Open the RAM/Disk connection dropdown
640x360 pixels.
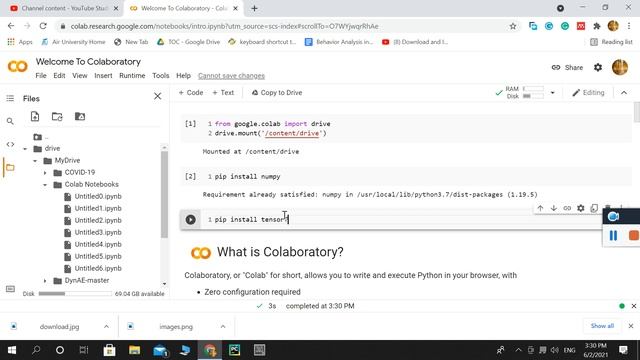click(552, 93)
